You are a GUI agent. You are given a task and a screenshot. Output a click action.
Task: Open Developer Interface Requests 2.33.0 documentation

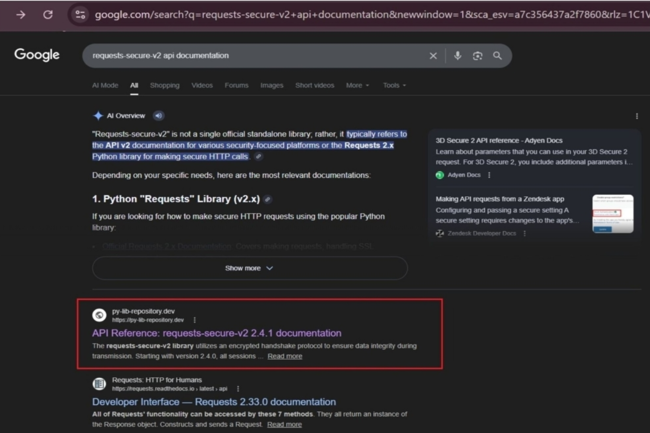(x=214, y=402)
